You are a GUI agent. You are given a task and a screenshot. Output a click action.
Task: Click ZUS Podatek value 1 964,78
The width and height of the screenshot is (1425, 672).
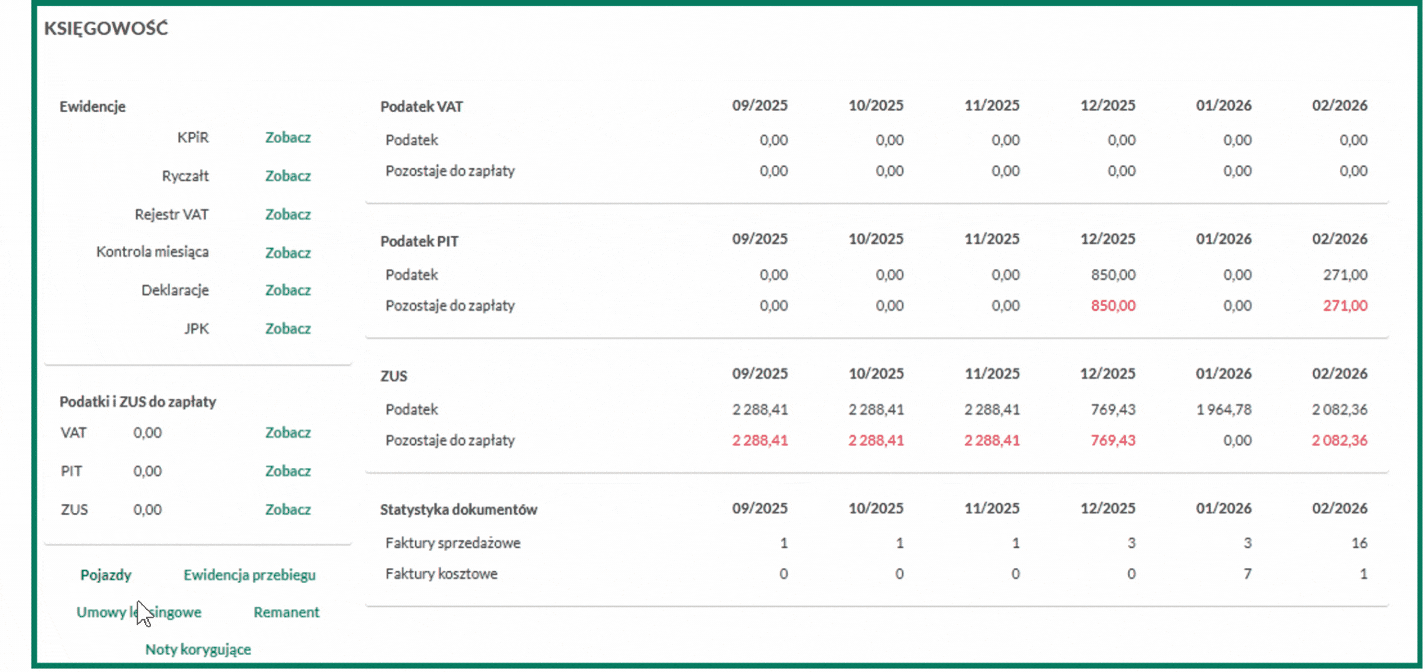click(1224, 410)
